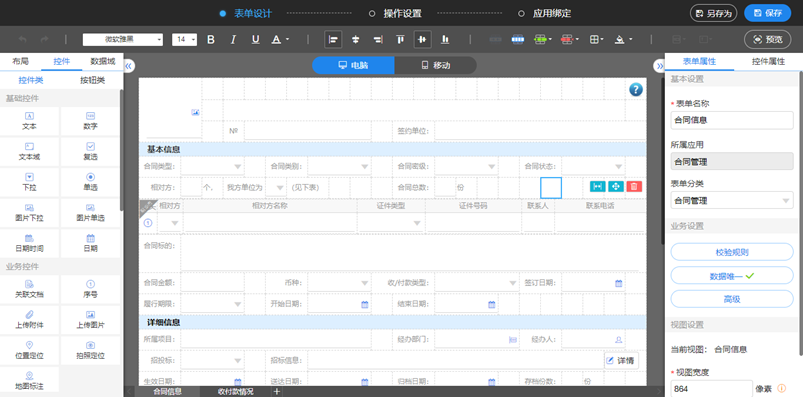This screenshot has width=803, height=397.
Task: Toggle underline formatting
Action: pyautogui.click(x=256, y=39)
